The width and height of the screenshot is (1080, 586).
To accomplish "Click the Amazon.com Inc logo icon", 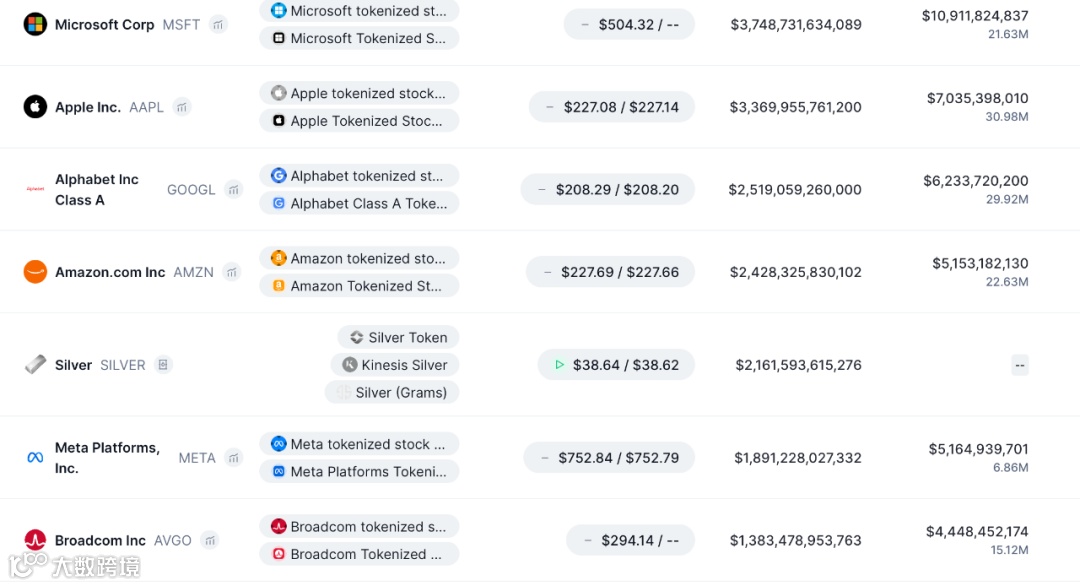I will (x=35, y=272).
